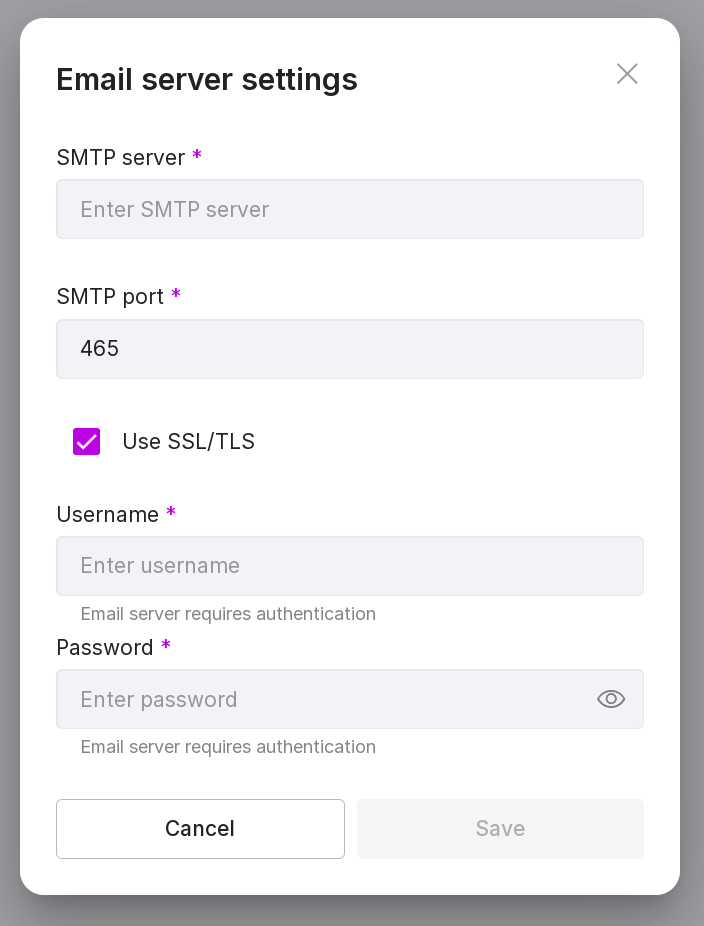Click the "Password" field label
This screenshot has height=926, width=704.
(x=104, y=648)
